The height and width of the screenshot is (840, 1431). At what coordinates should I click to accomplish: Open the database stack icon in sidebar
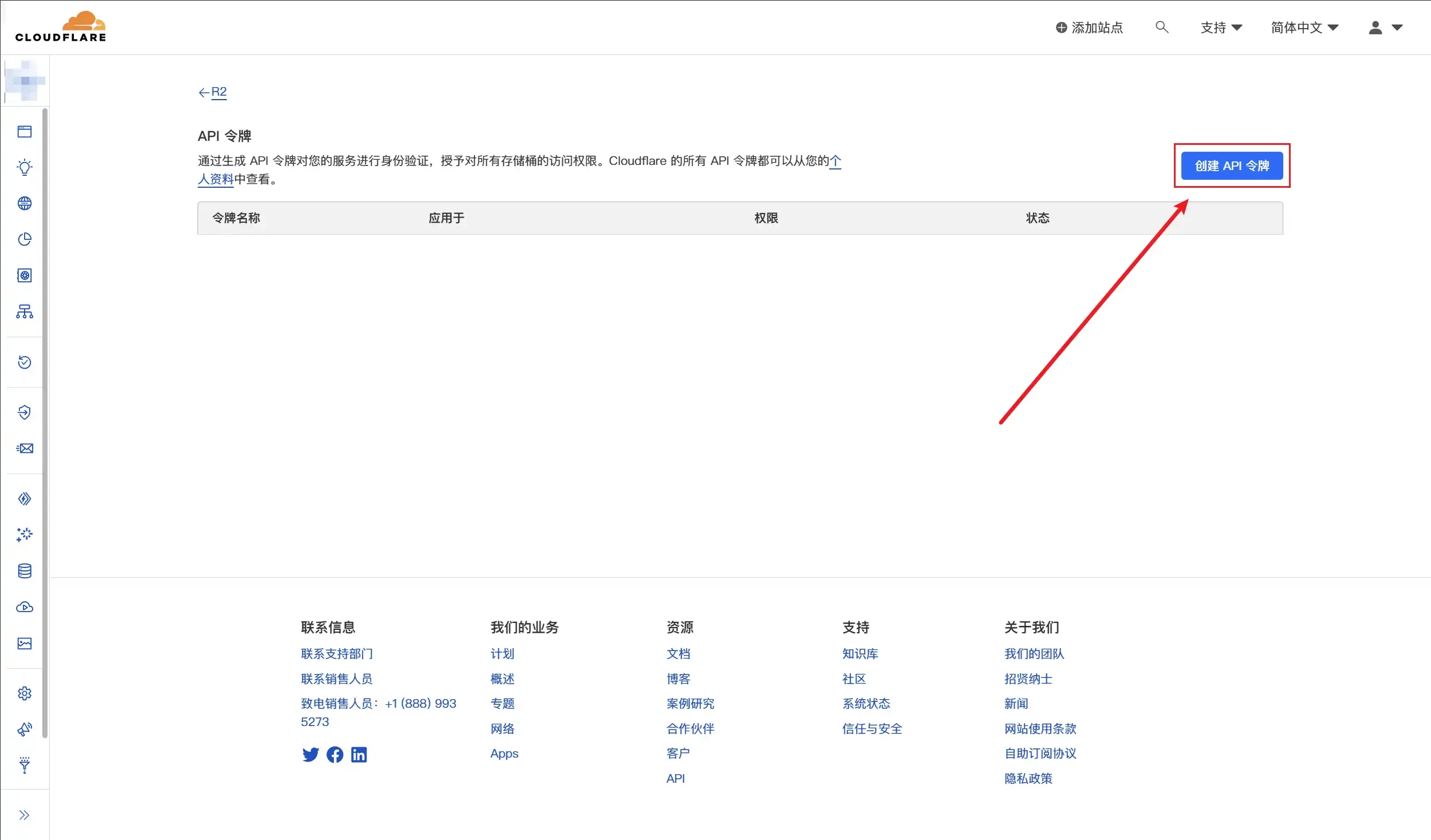click(x=25, y=571)
